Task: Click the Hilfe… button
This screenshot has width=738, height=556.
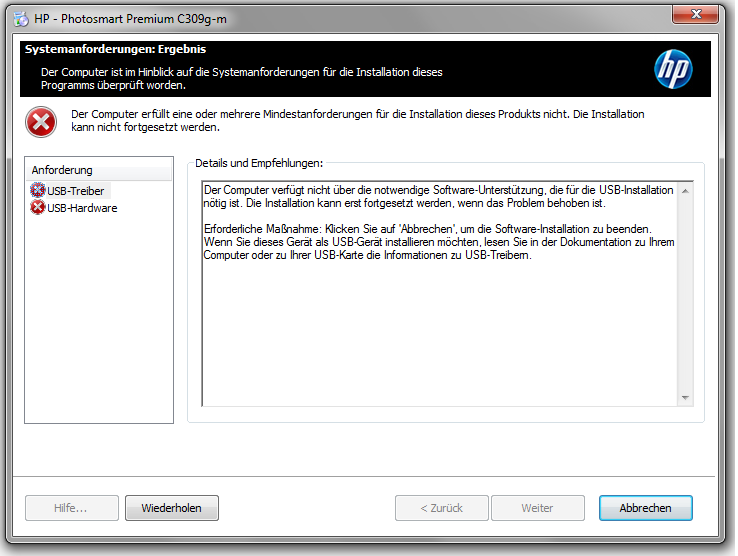Action: 72,508
